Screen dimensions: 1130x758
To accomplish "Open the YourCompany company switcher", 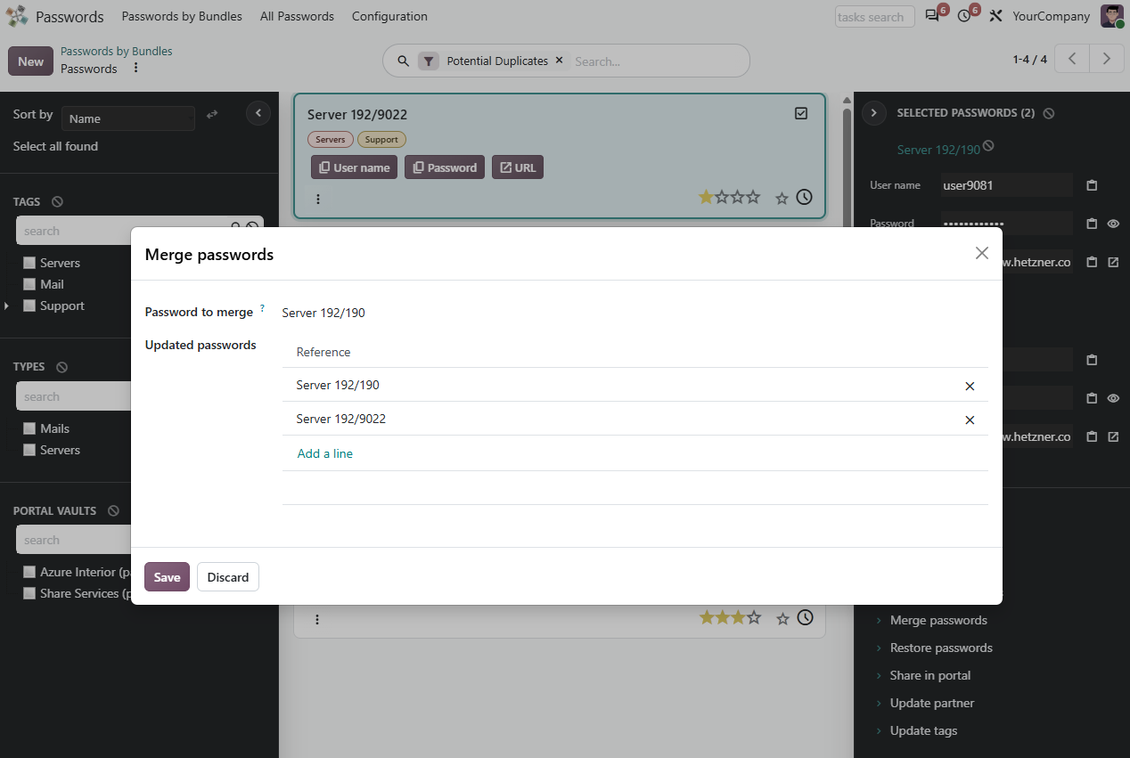I will [x=1051, y=16].
